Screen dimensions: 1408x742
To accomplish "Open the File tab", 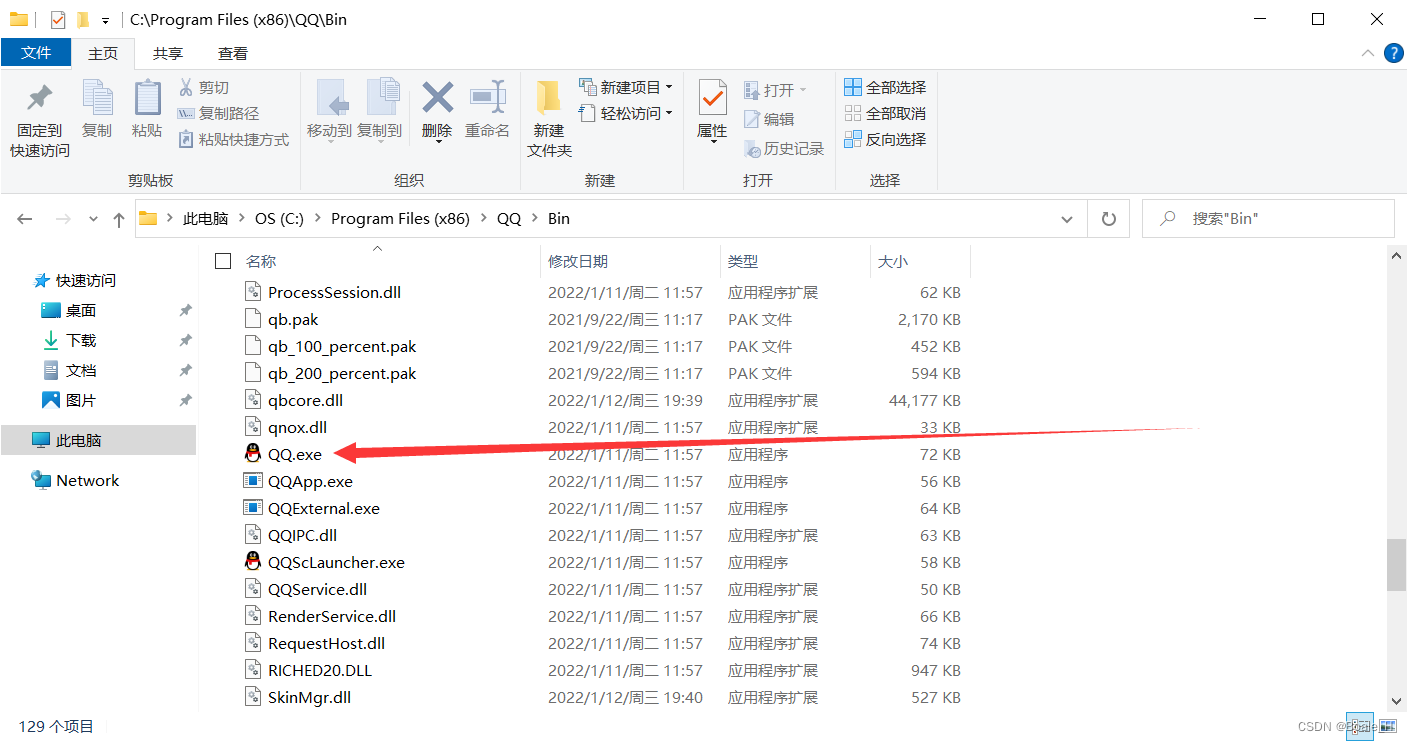I will point(36,53).
